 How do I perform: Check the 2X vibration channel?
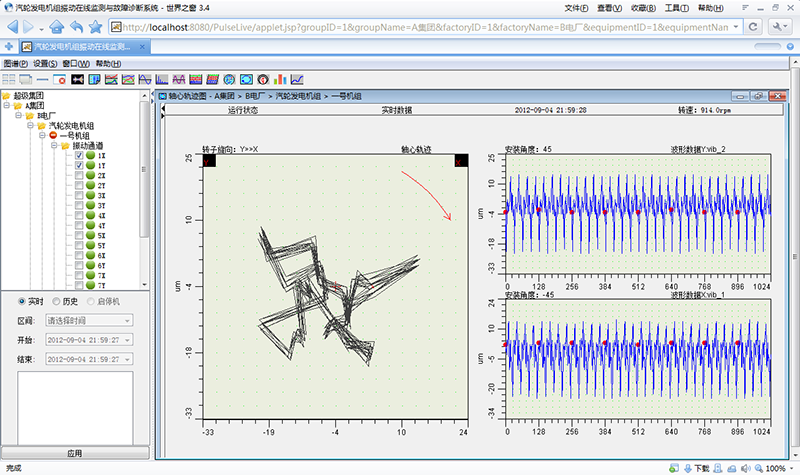(79, 176)
